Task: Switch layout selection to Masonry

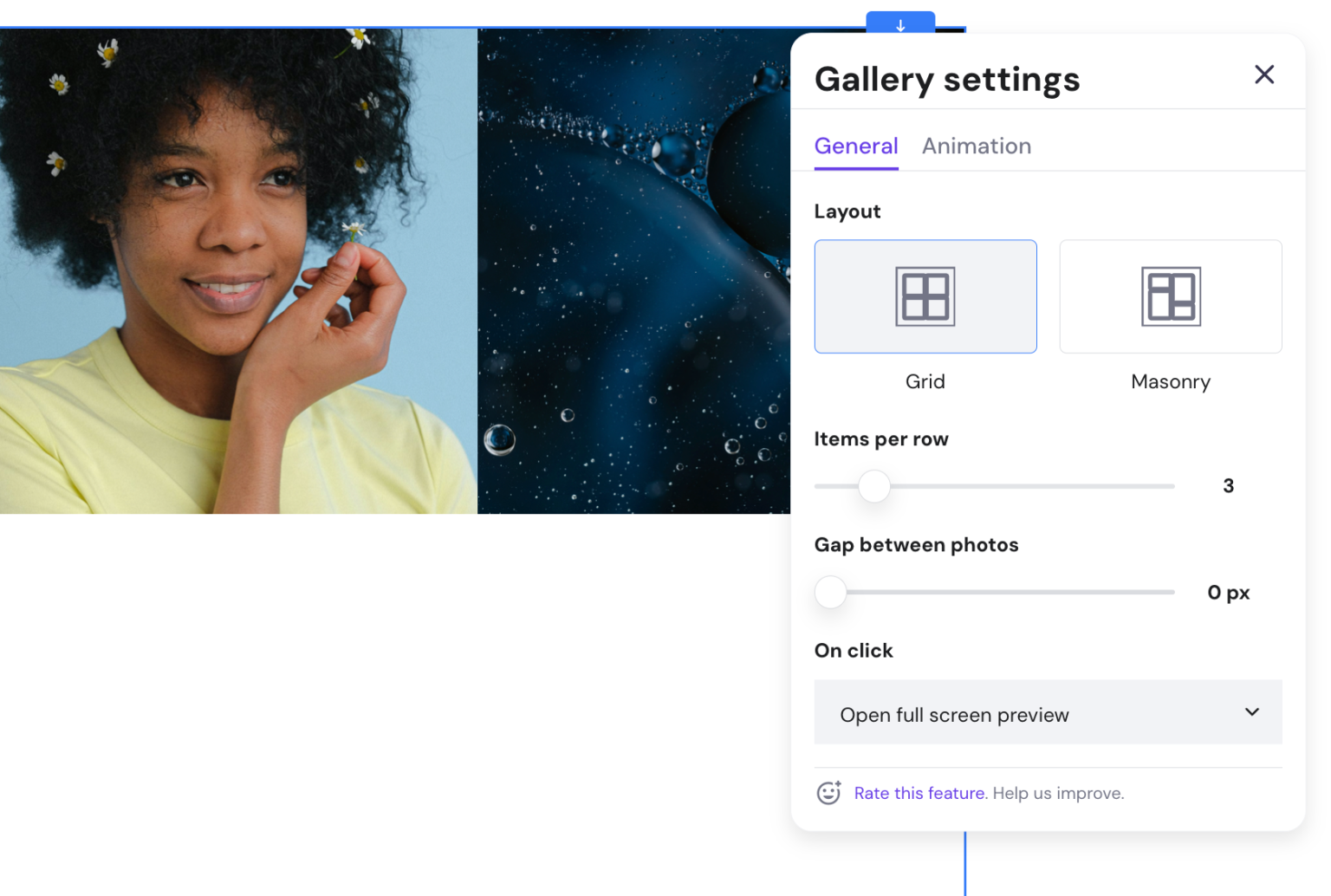Action: click(x=1170, y=295)
